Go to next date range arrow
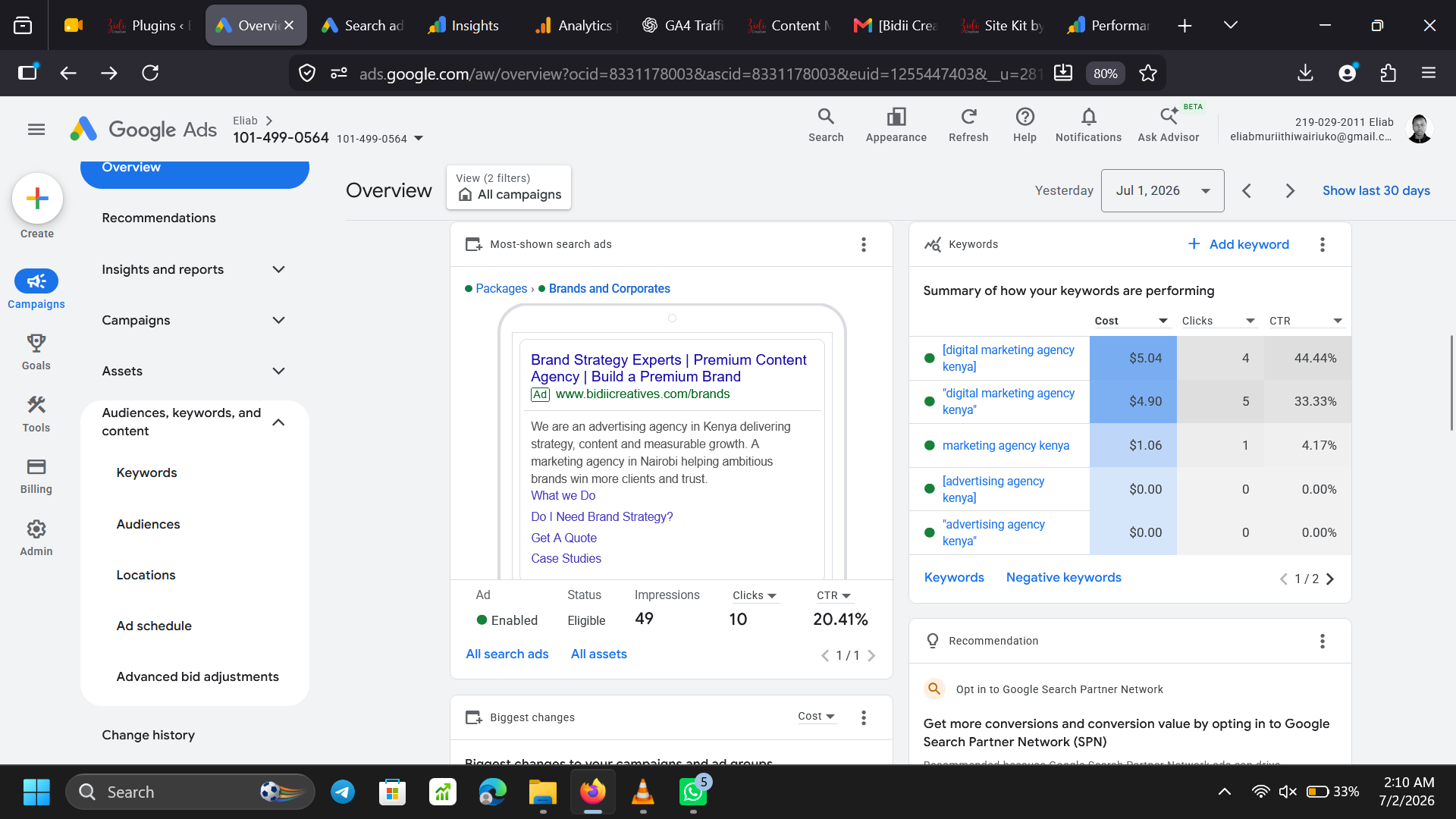The height and width of the screenshot is (819, 1456). tap(1289, 190)
